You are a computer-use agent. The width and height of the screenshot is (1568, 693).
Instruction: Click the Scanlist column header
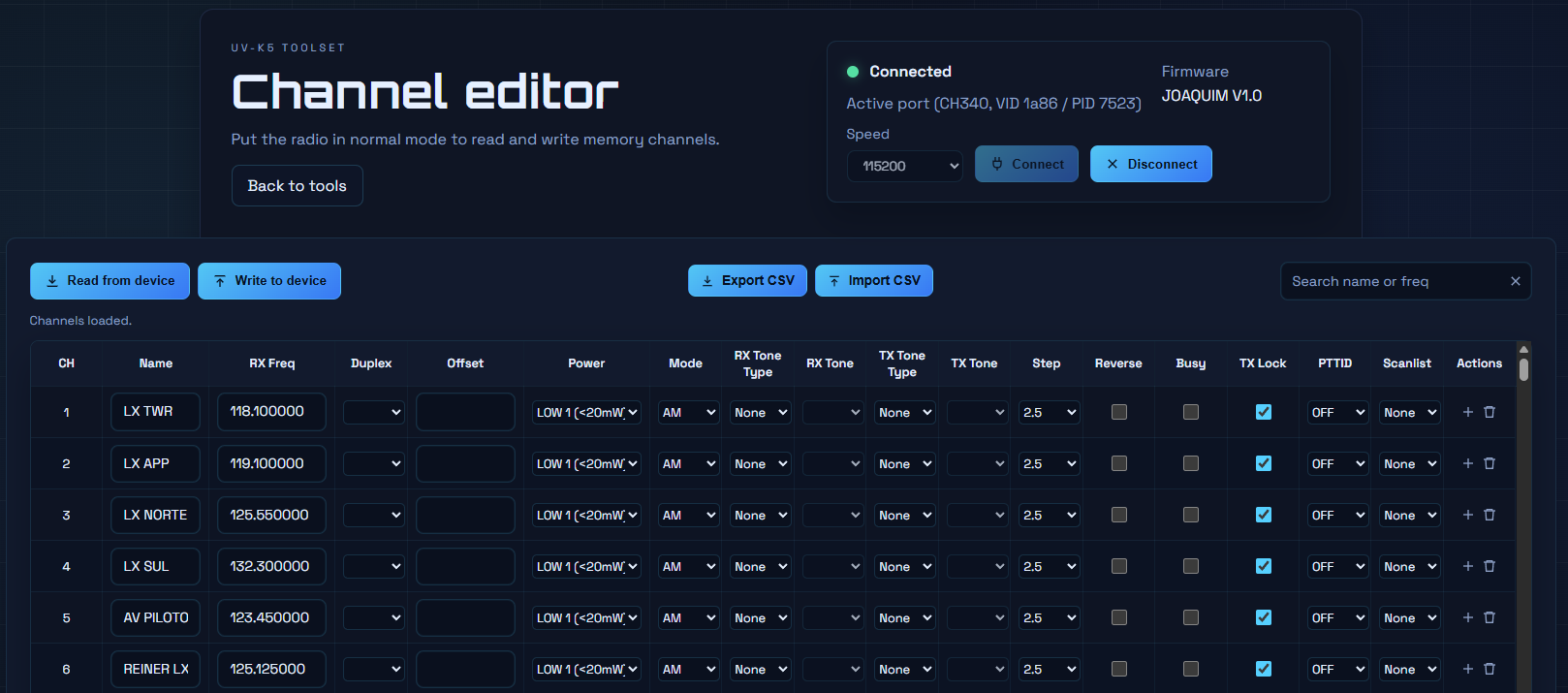[x=1406, y=363]
